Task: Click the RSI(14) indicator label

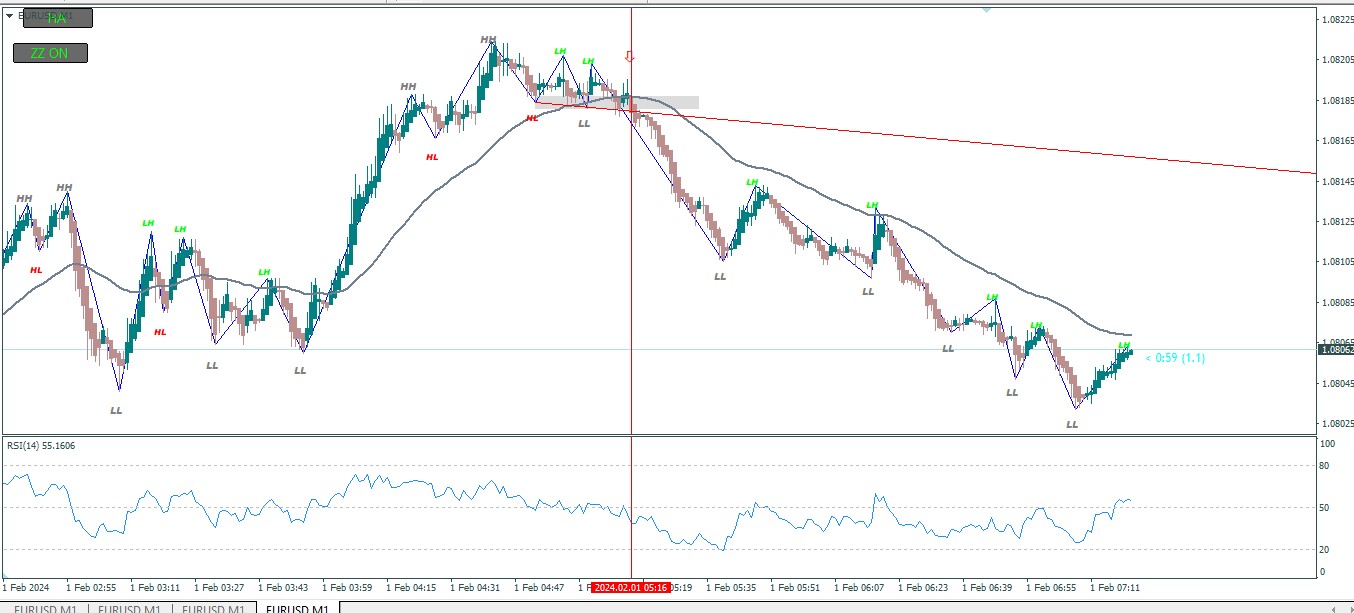Action: point(41,445)
